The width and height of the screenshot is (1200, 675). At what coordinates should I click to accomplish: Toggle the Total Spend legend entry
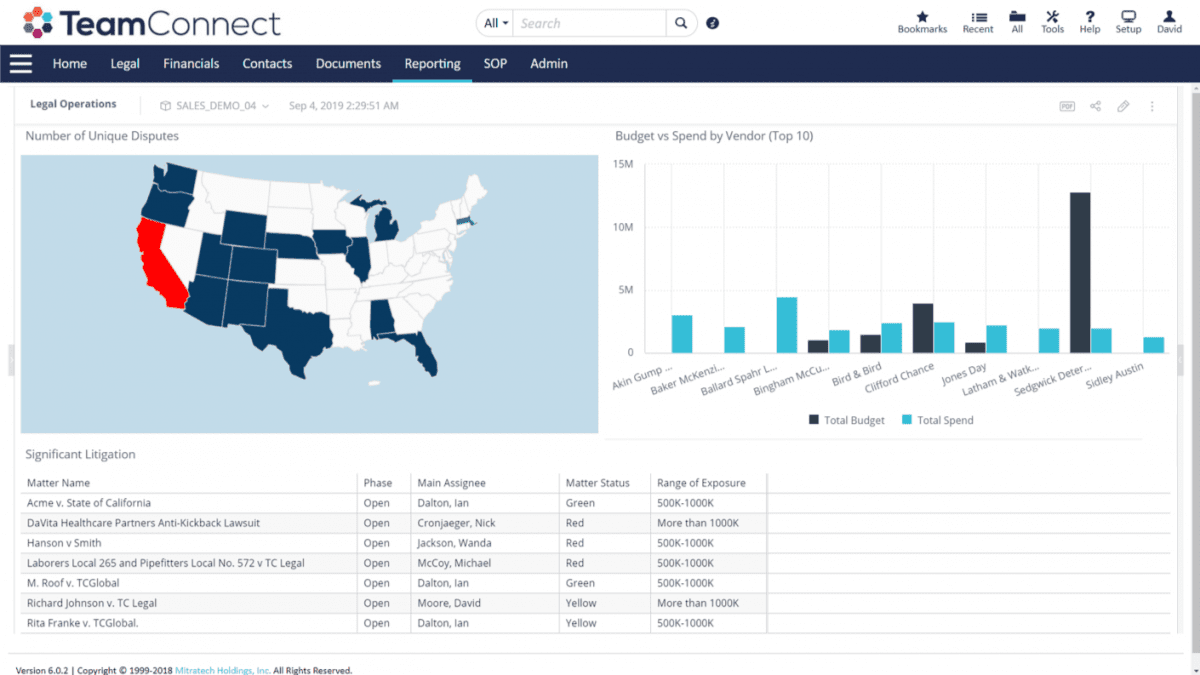click(937, 420)
